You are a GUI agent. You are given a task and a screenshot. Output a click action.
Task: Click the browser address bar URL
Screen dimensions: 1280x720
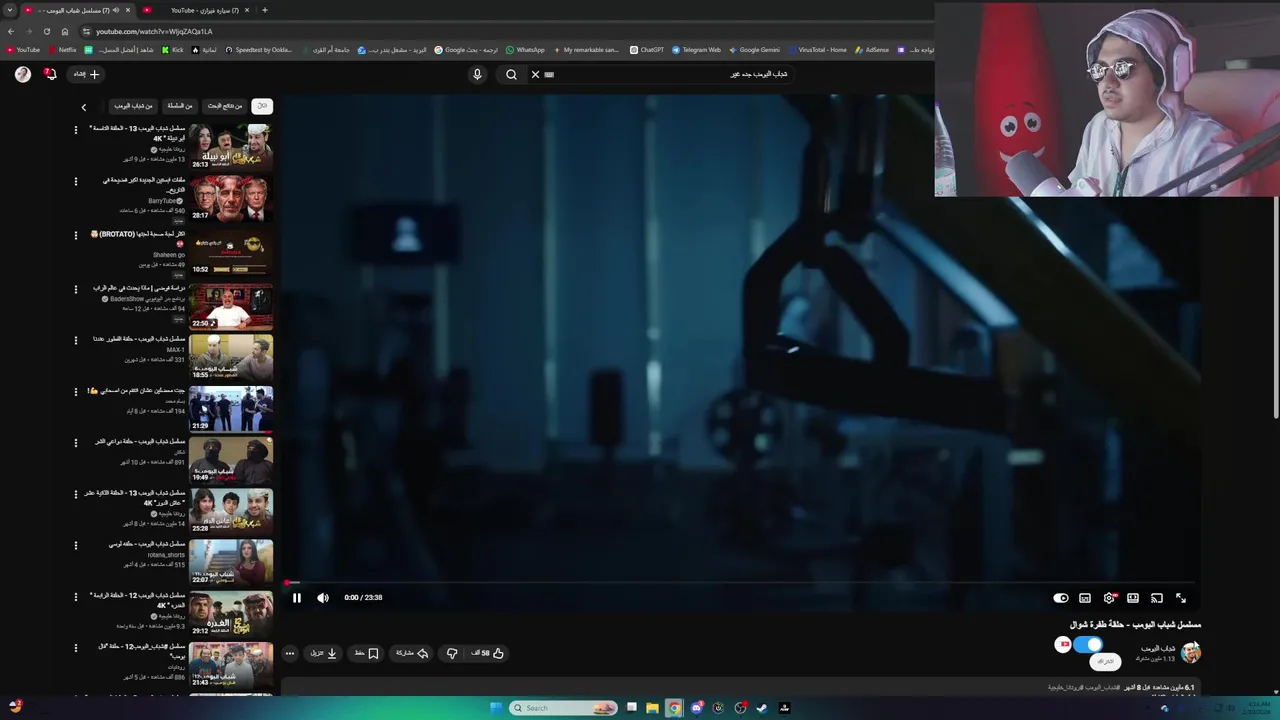point(154,31)
